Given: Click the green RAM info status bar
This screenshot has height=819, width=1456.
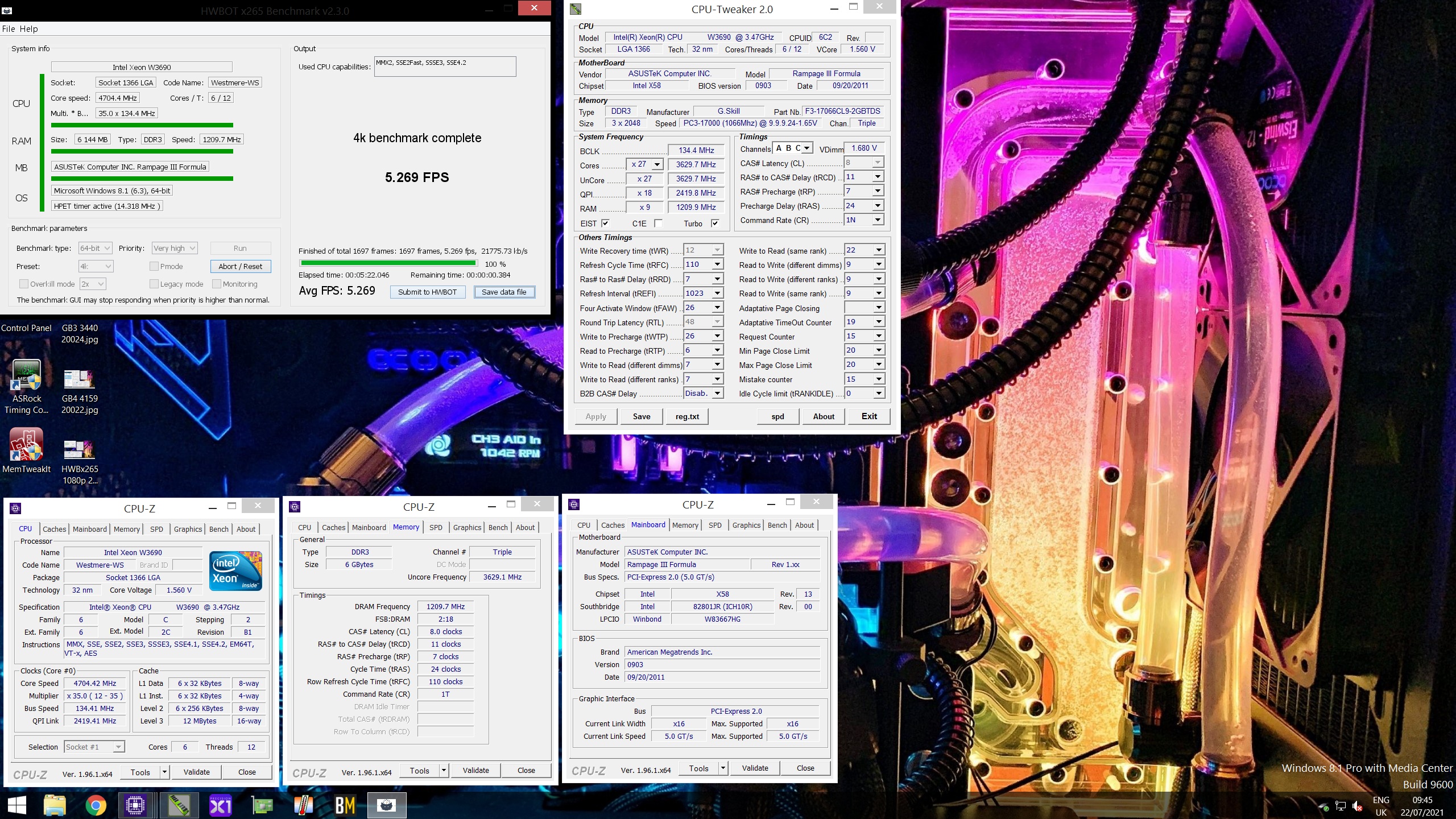Looking at the screenshot, I should 142,151.
